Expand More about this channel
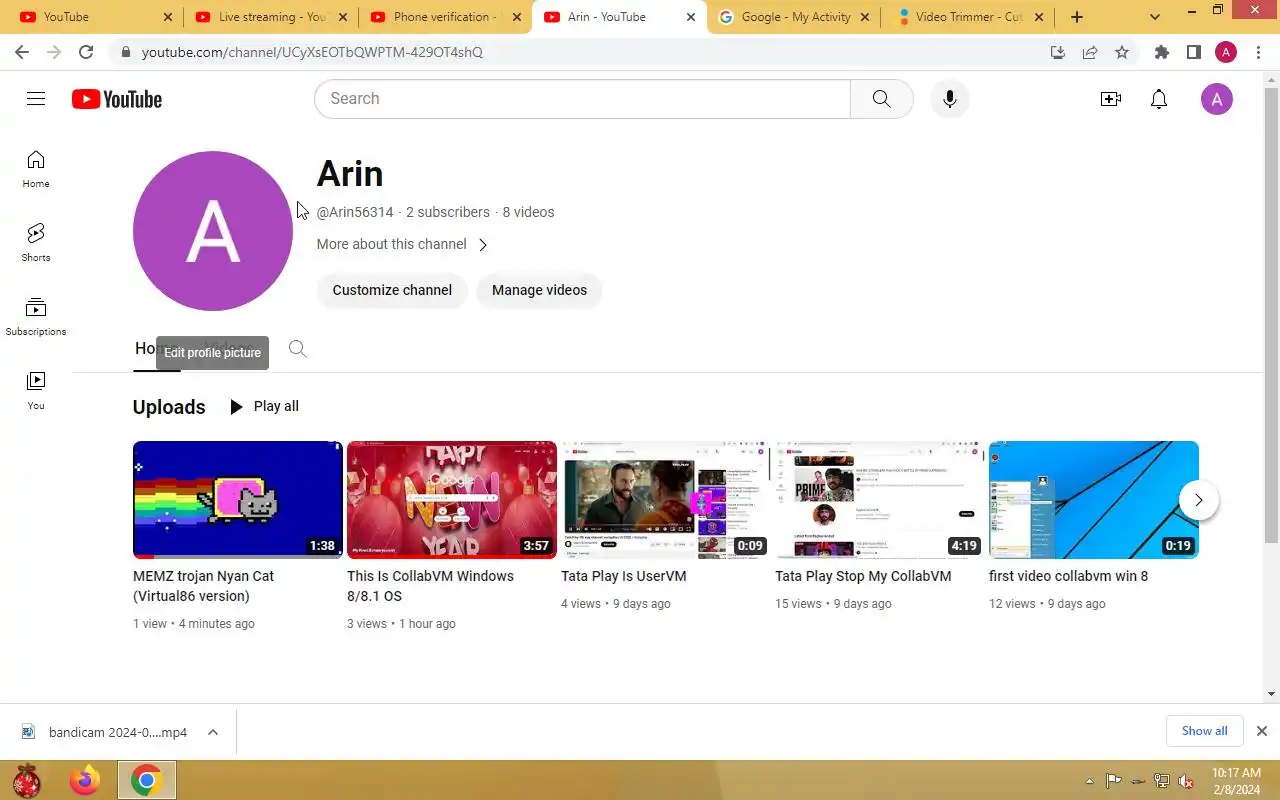Image resolution: width=1280 pixels, height=800 pixels. [x=402, y=244]
